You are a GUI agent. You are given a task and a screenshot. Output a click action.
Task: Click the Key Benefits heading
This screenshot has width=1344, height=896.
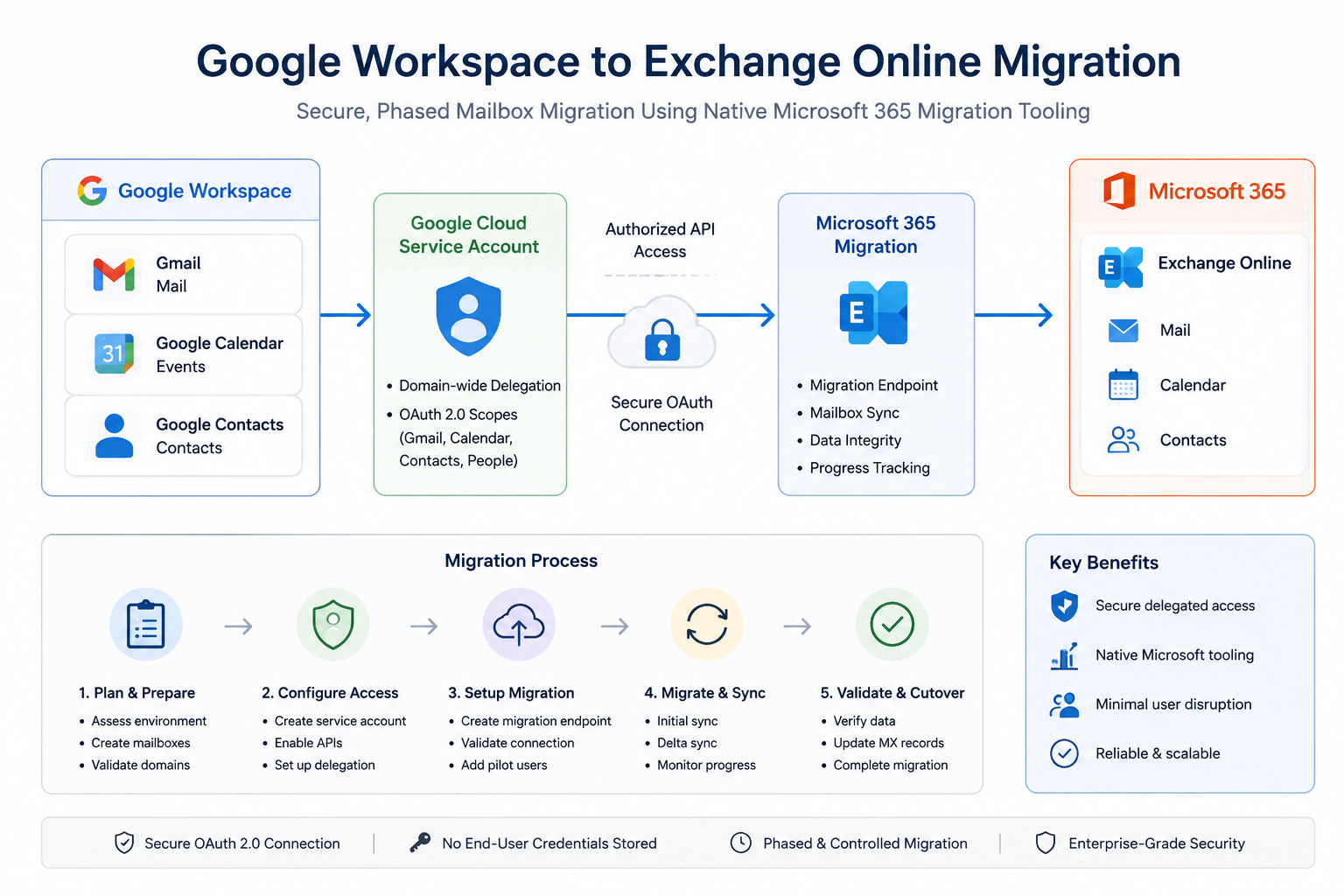(x=1103, y=563)
